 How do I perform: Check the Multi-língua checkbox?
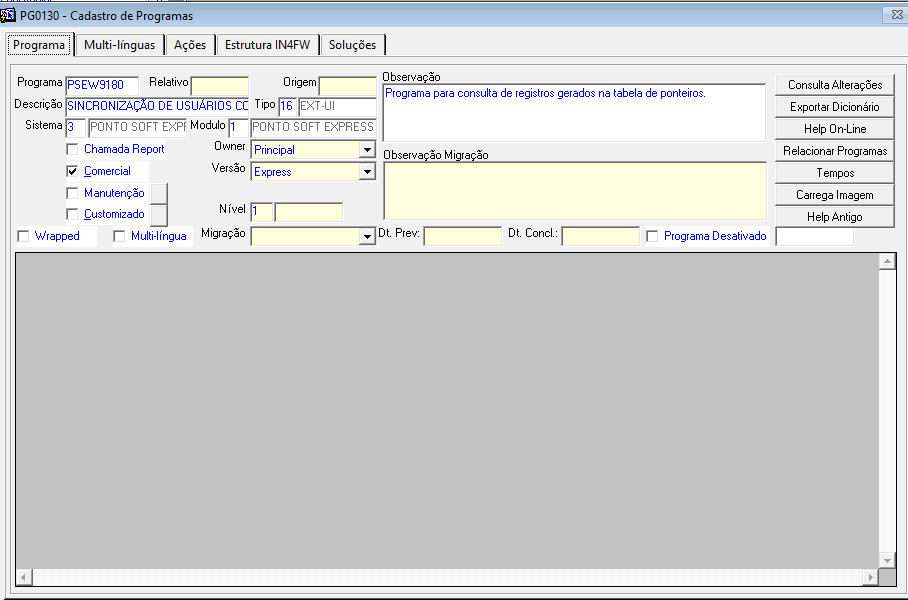point(119,236)
